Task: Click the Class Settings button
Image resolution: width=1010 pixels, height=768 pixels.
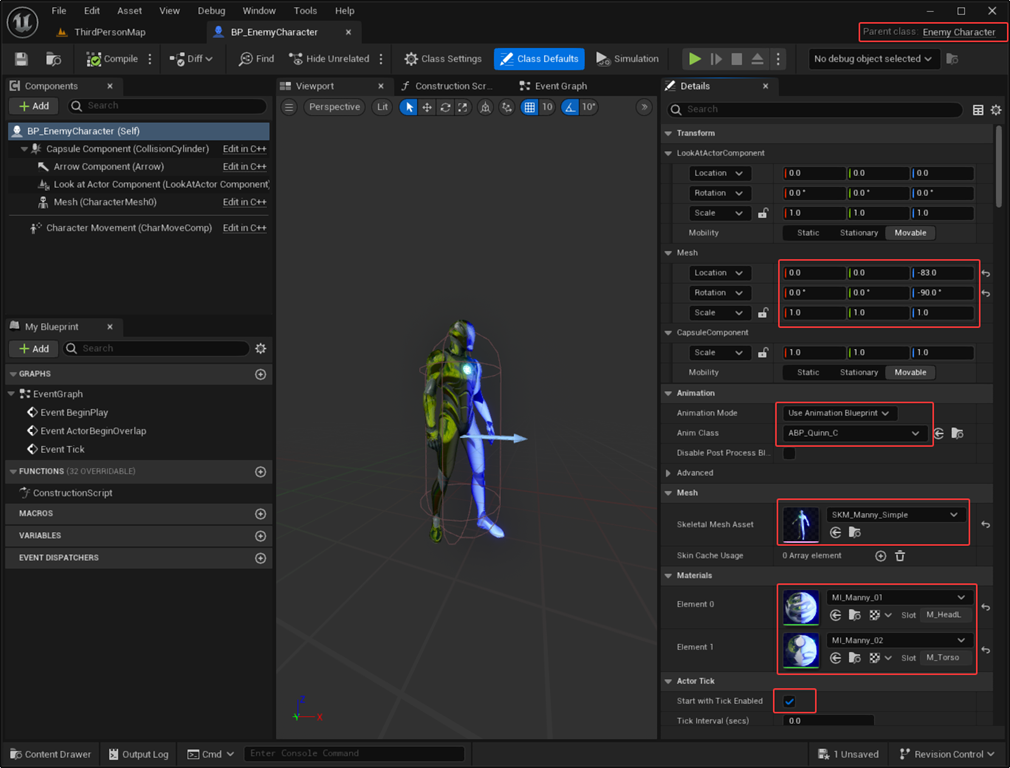Action: tap(442, 59)
